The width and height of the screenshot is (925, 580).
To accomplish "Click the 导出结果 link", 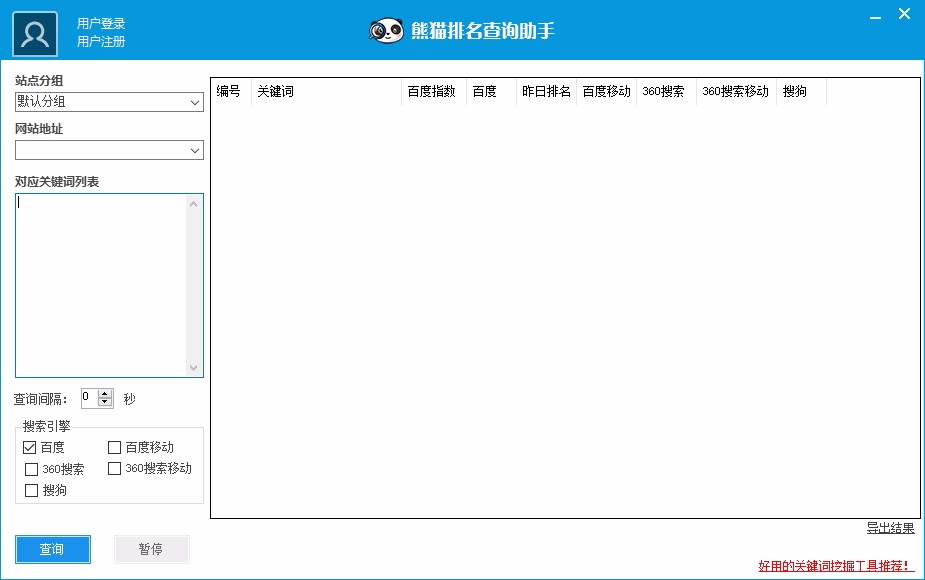I will pyautogui.click(x=890, y=528).
